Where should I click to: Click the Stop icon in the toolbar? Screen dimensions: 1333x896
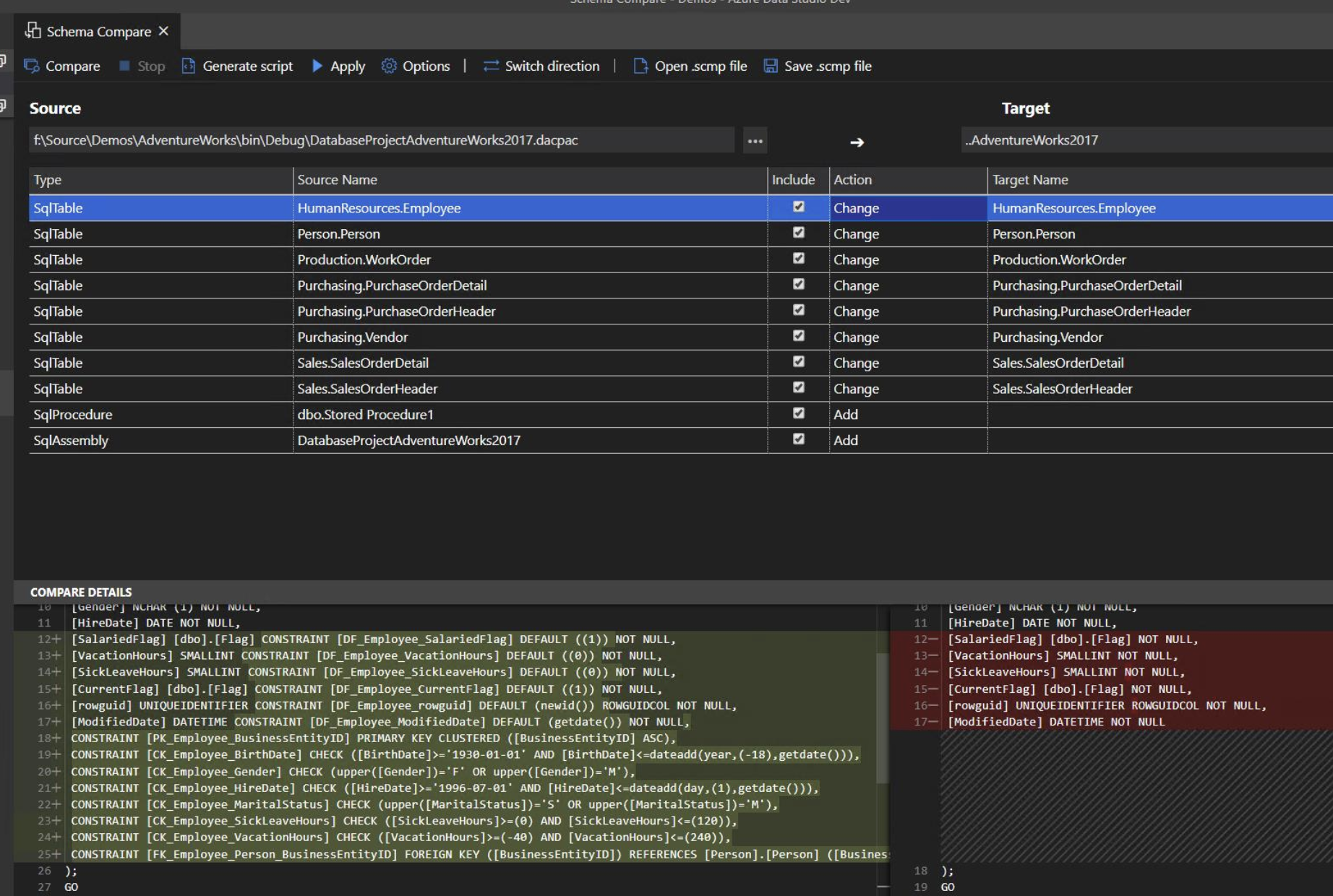(x=124, y=66)
